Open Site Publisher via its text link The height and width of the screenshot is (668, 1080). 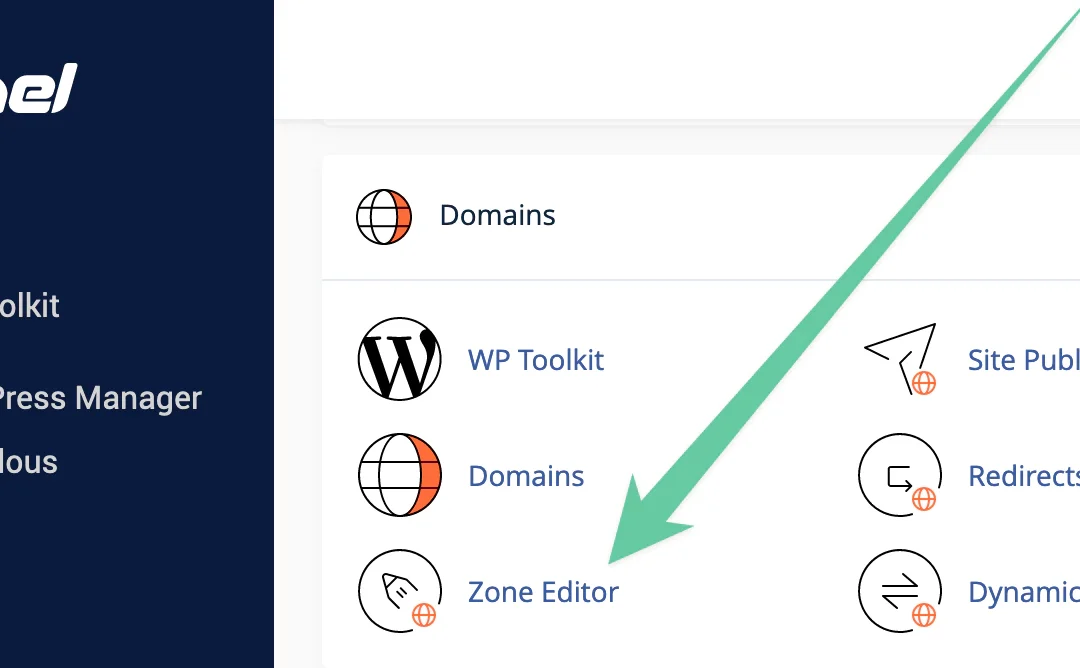tap(1022, 360)
